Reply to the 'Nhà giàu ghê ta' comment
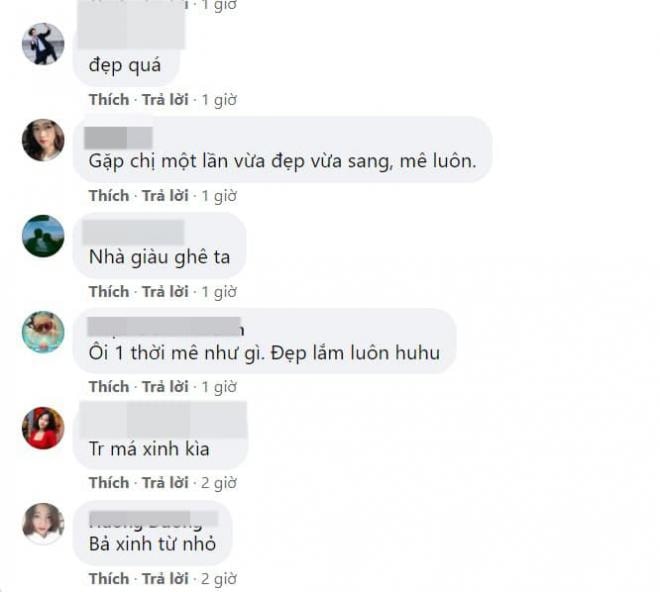 (165, 291)
